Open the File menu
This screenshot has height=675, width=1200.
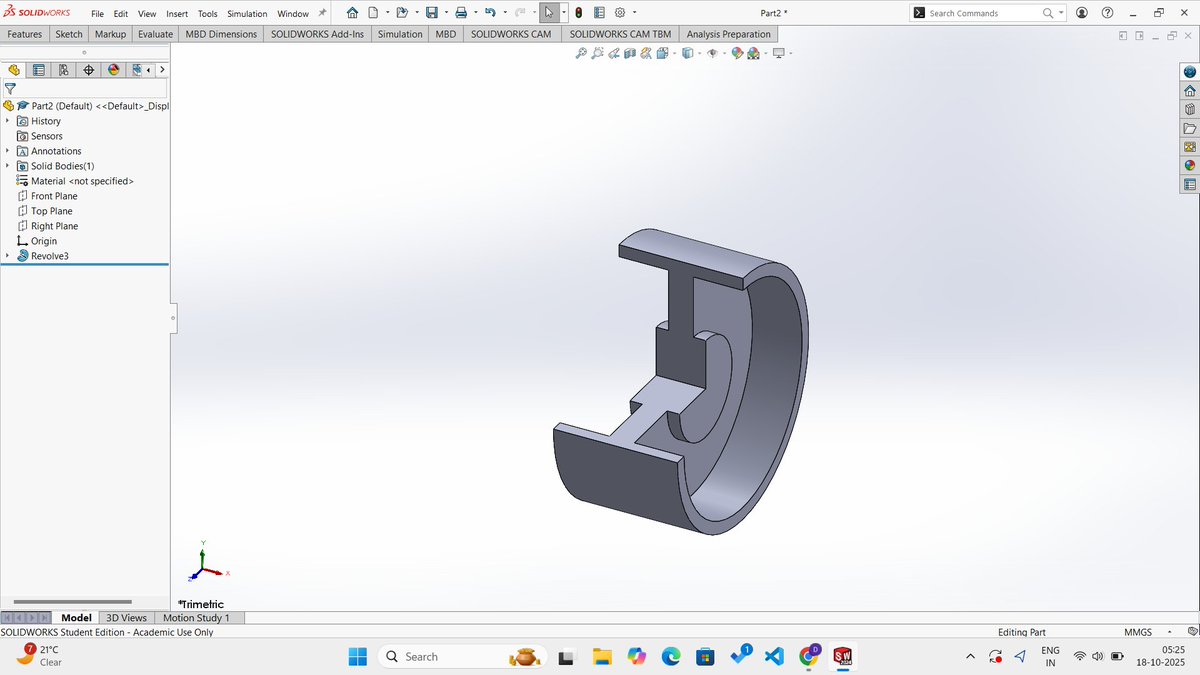[97, 14]
